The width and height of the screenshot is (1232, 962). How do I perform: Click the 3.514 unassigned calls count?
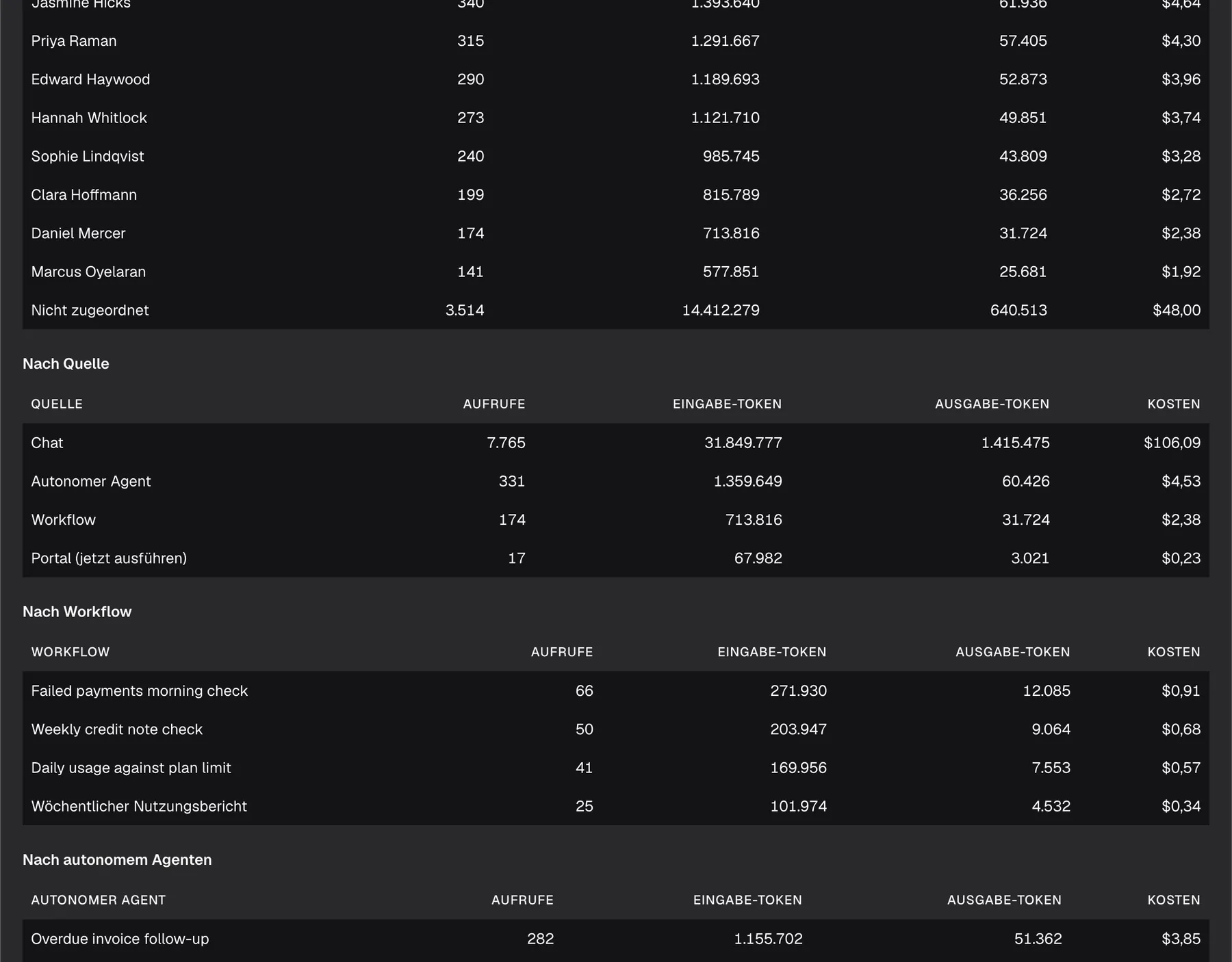tap(465, 310)
